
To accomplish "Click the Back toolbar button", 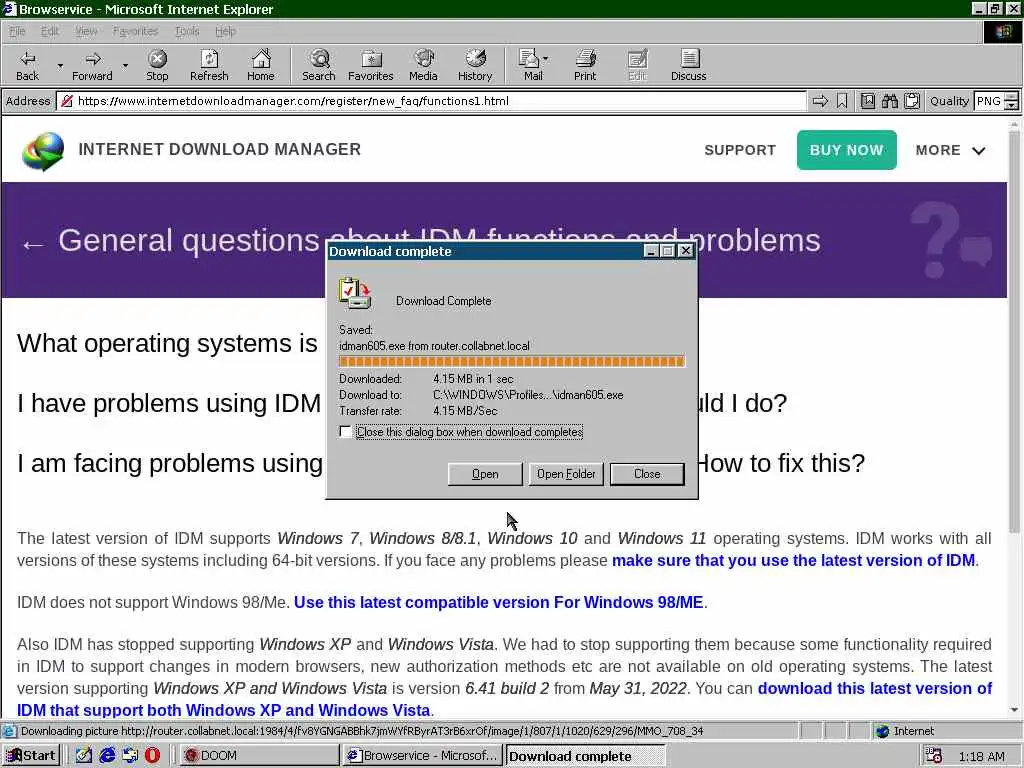I will tap(27, 65).
